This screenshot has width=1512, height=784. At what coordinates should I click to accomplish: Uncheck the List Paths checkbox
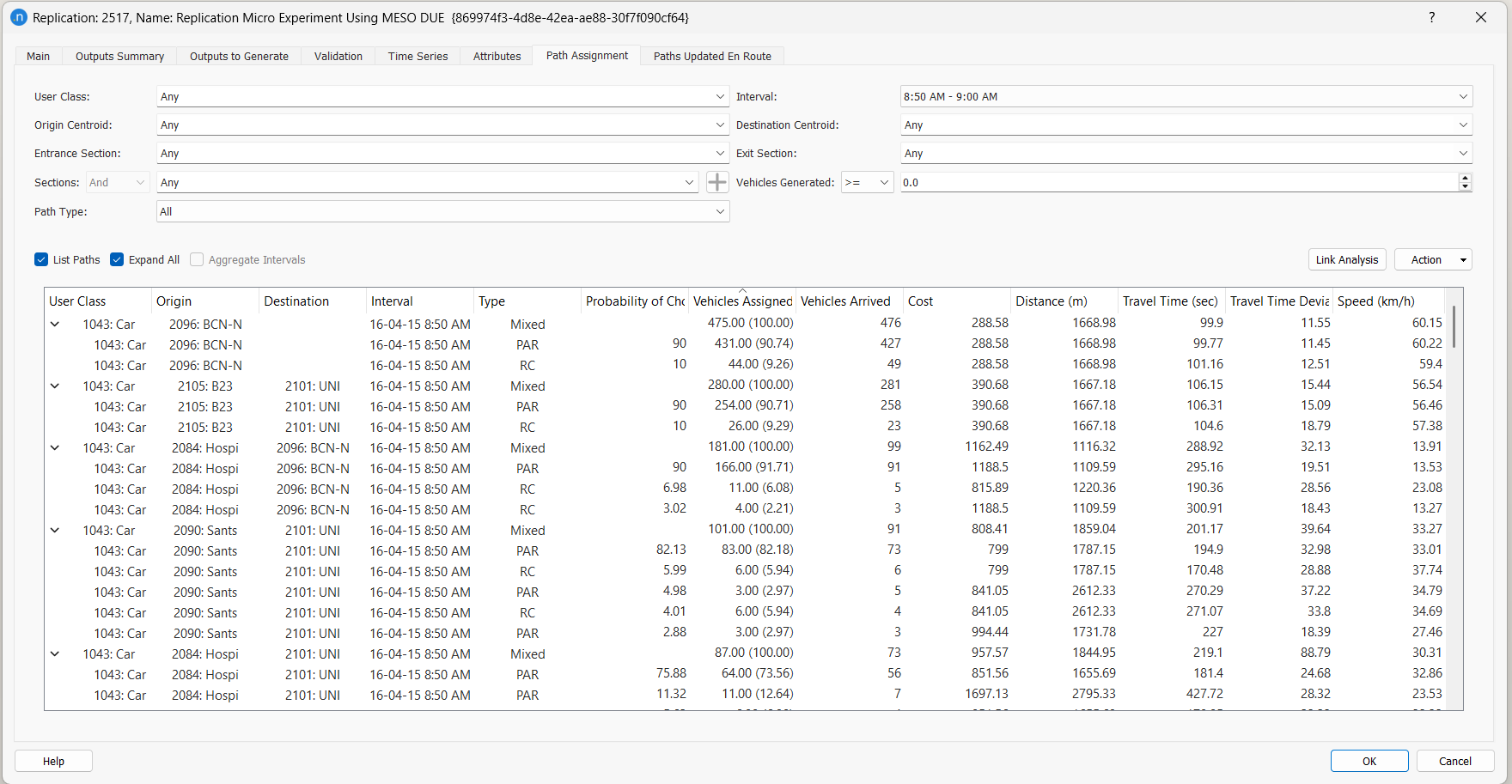(41, 259)
